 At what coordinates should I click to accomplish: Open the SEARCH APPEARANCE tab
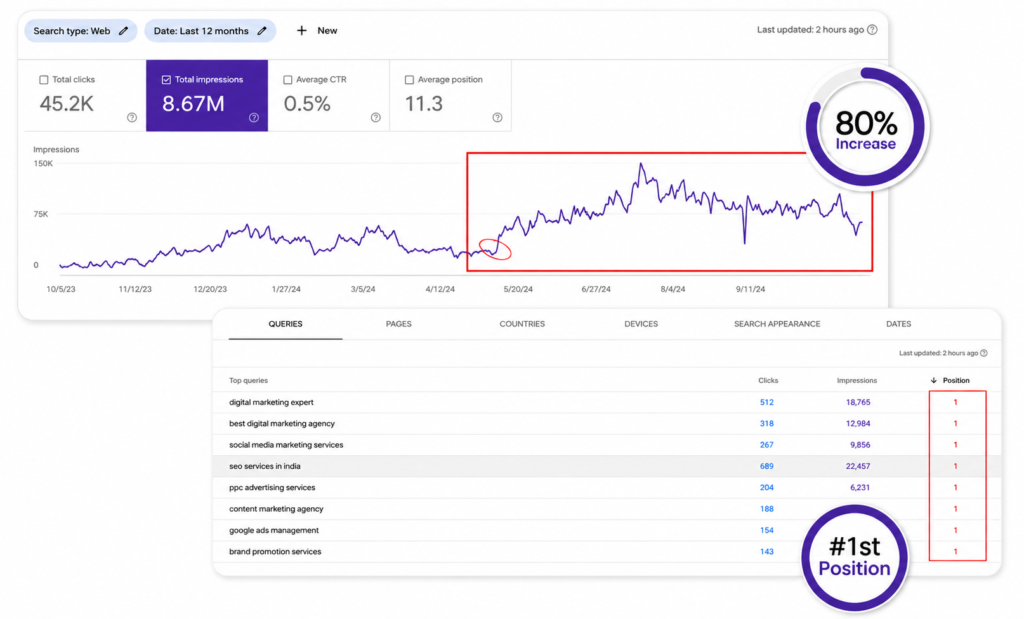pos(776,324)
